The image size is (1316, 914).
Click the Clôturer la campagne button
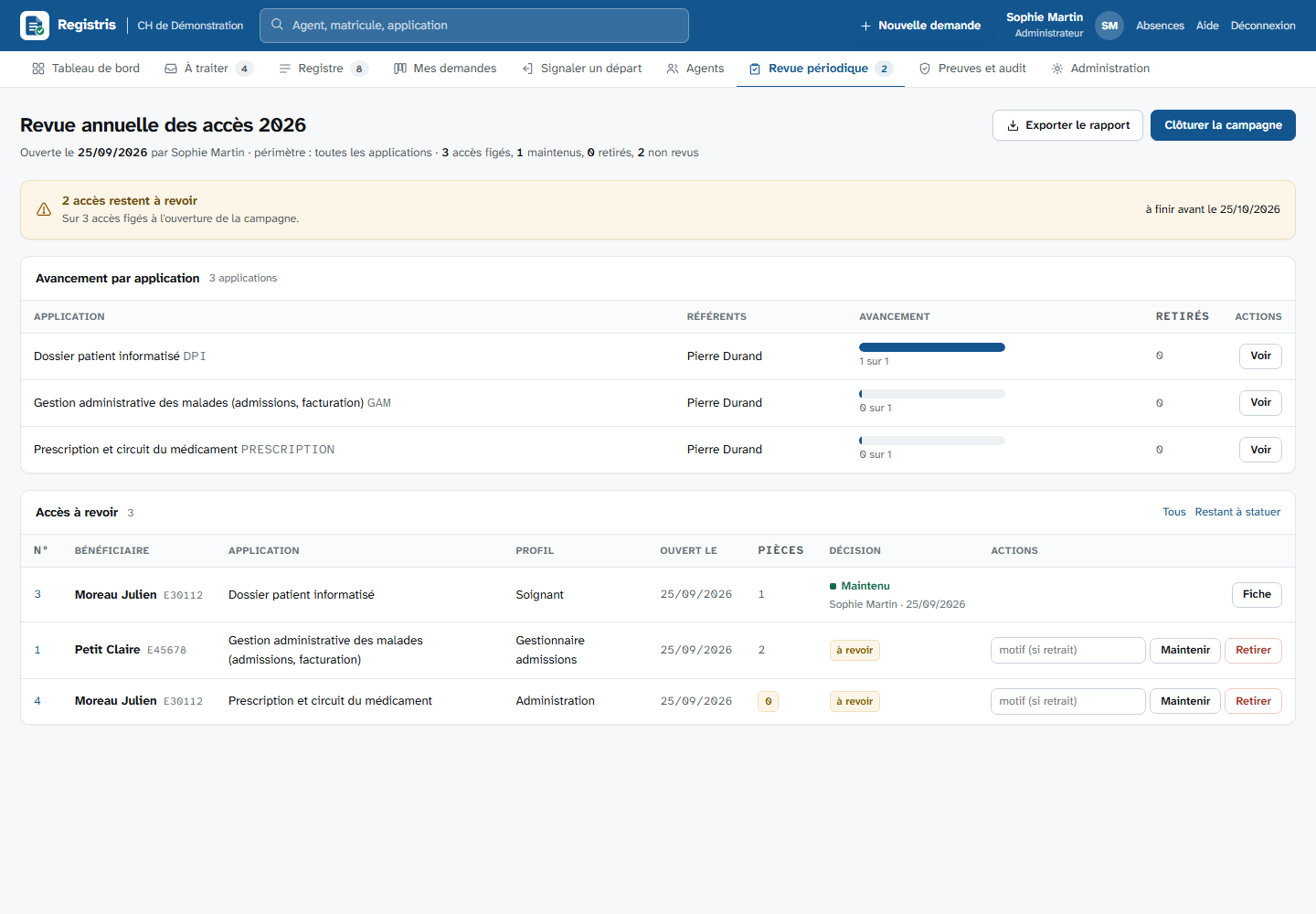coord(1223,125)
